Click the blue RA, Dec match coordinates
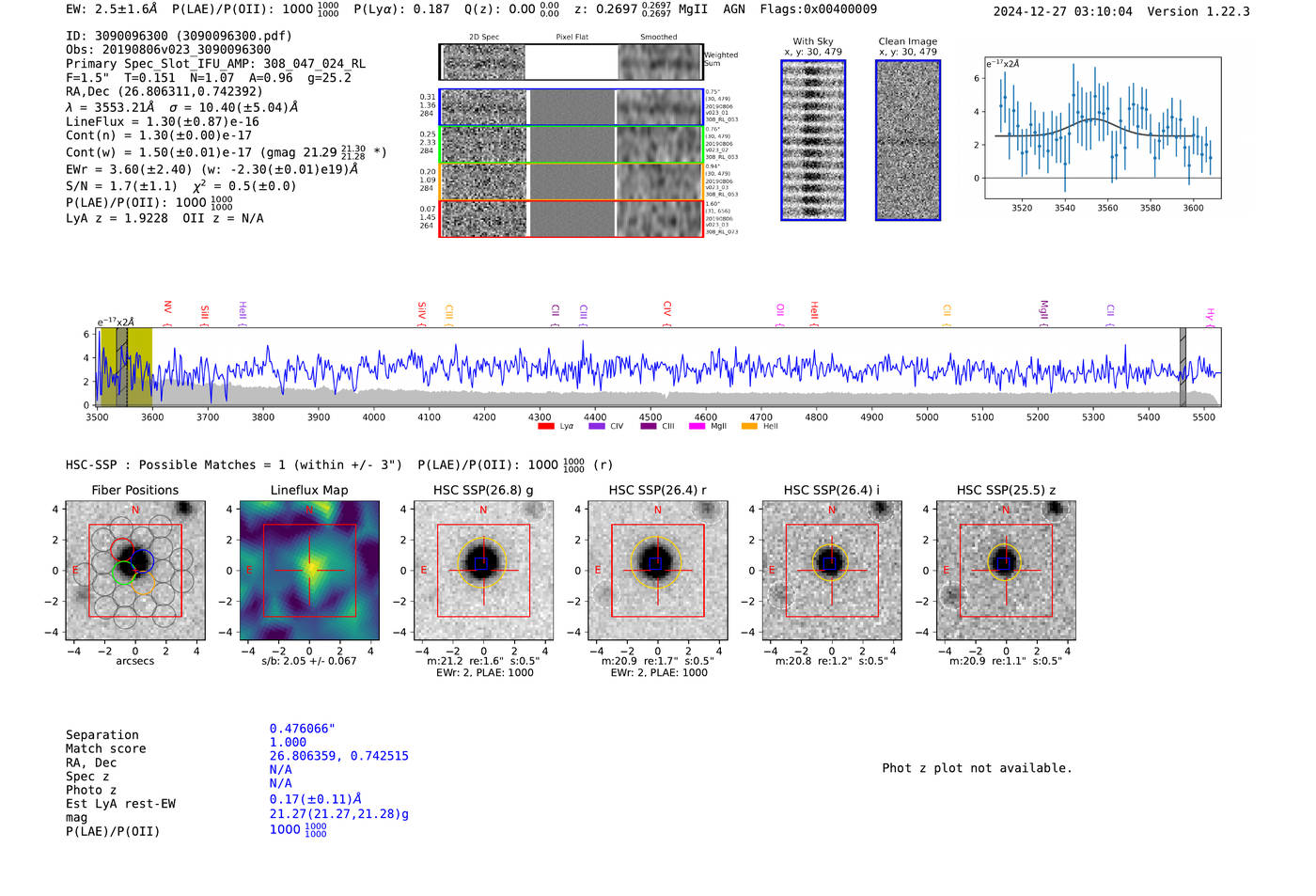 tap(339, 756)
